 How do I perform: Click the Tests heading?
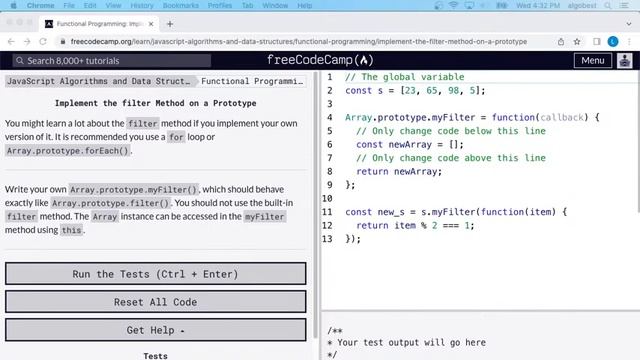(155, 356)
